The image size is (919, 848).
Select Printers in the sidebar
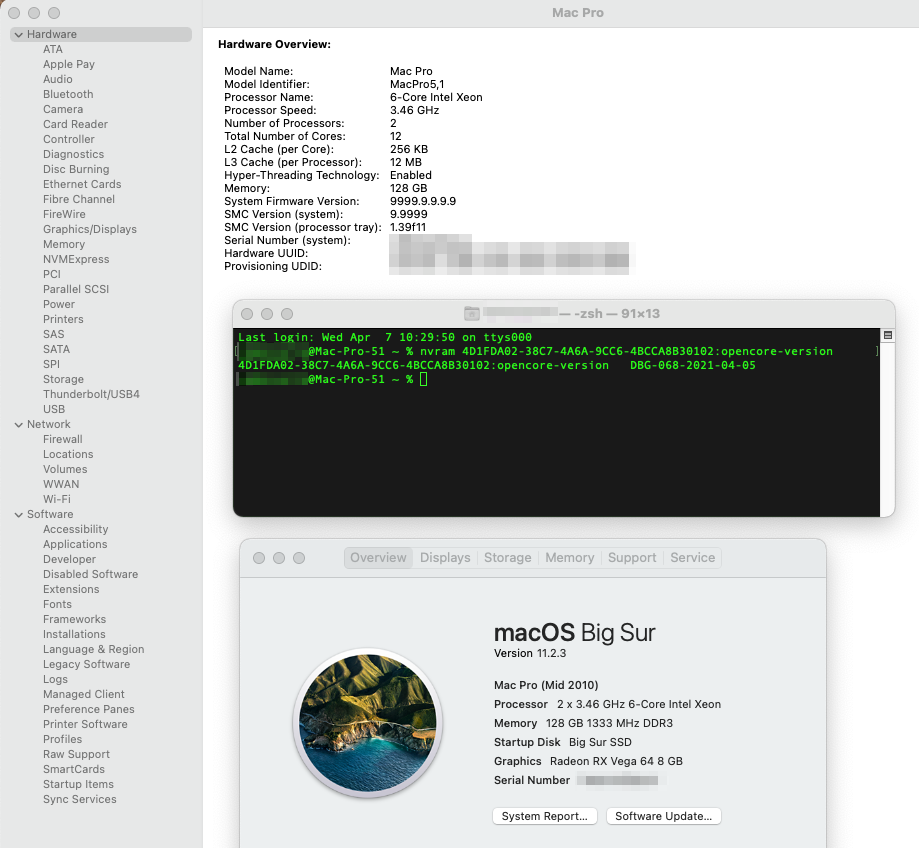click(x=63, y=319)
